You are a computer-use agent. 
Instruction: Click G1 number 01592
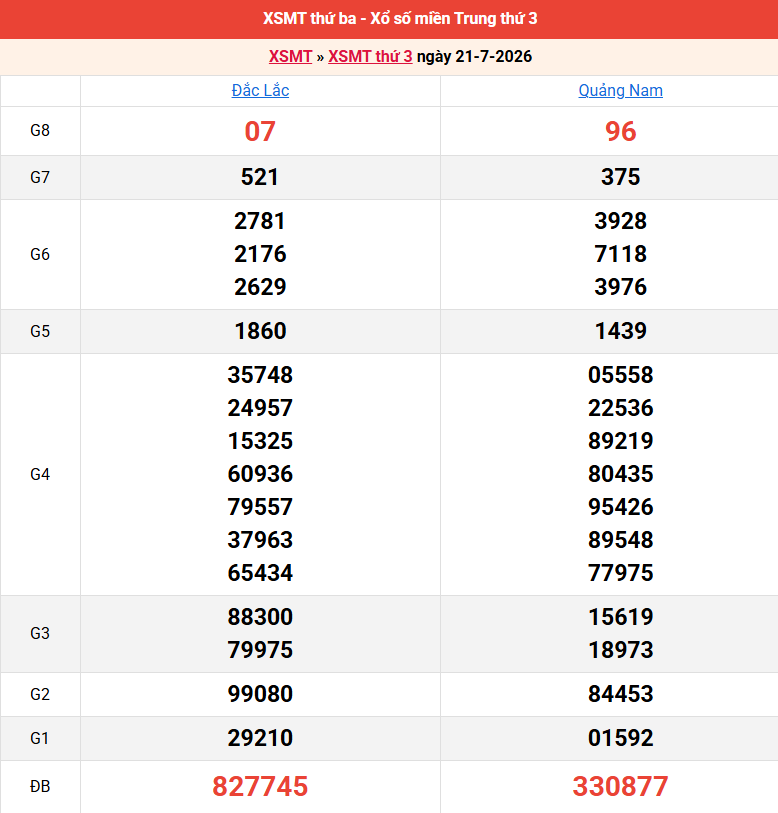pos(620,738)
